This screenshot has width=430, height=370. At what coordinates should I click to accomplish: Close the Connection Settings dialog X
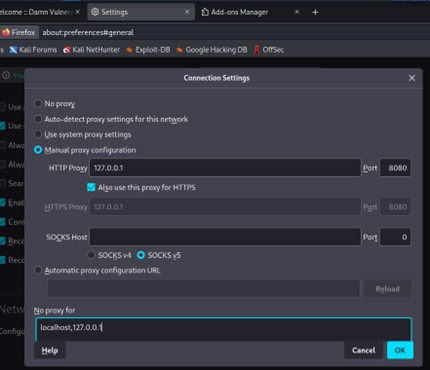coord(412,78)
